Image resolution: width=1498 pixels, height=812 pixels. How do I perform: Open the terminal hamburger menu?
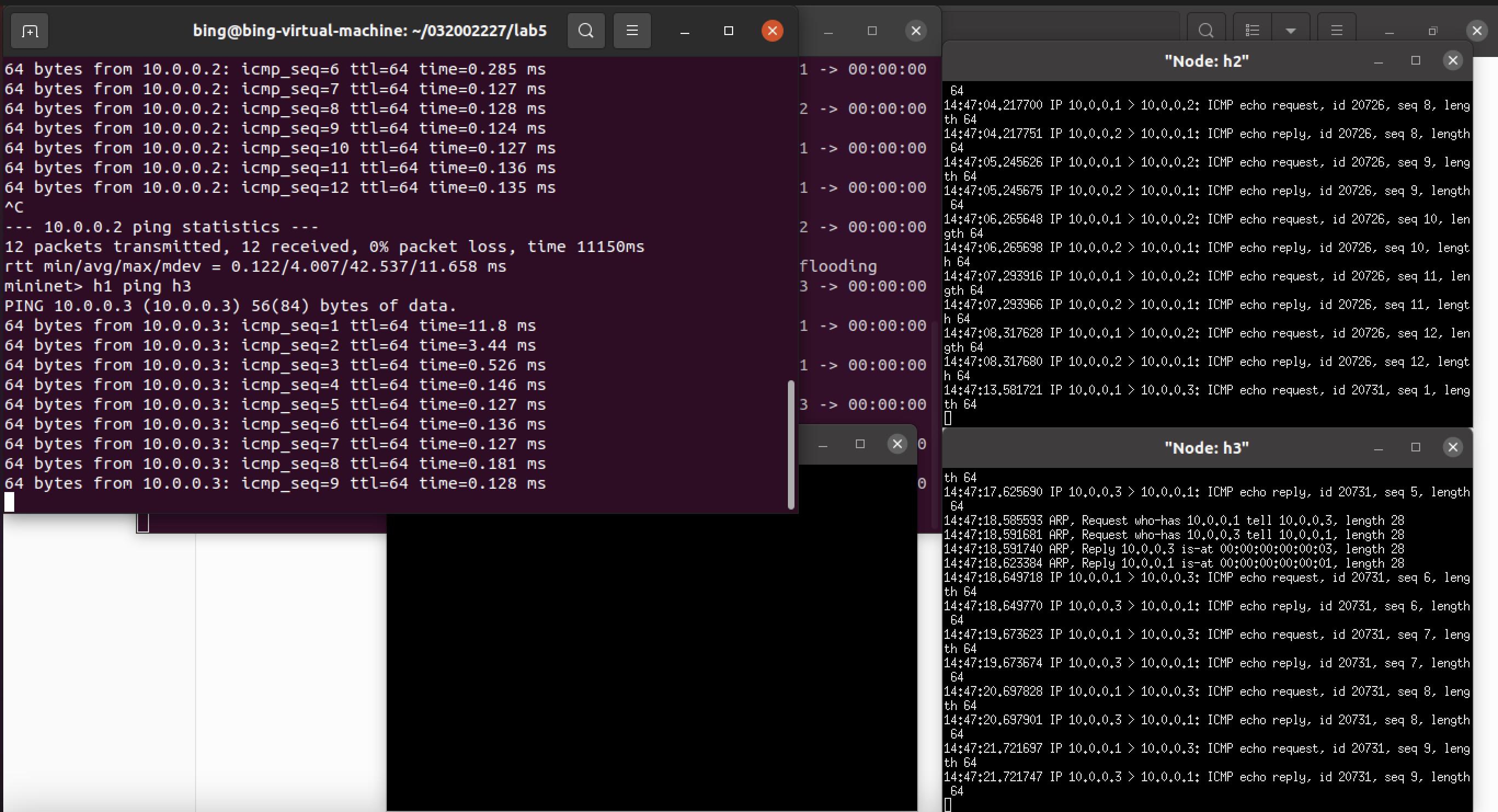pos(632,31)
